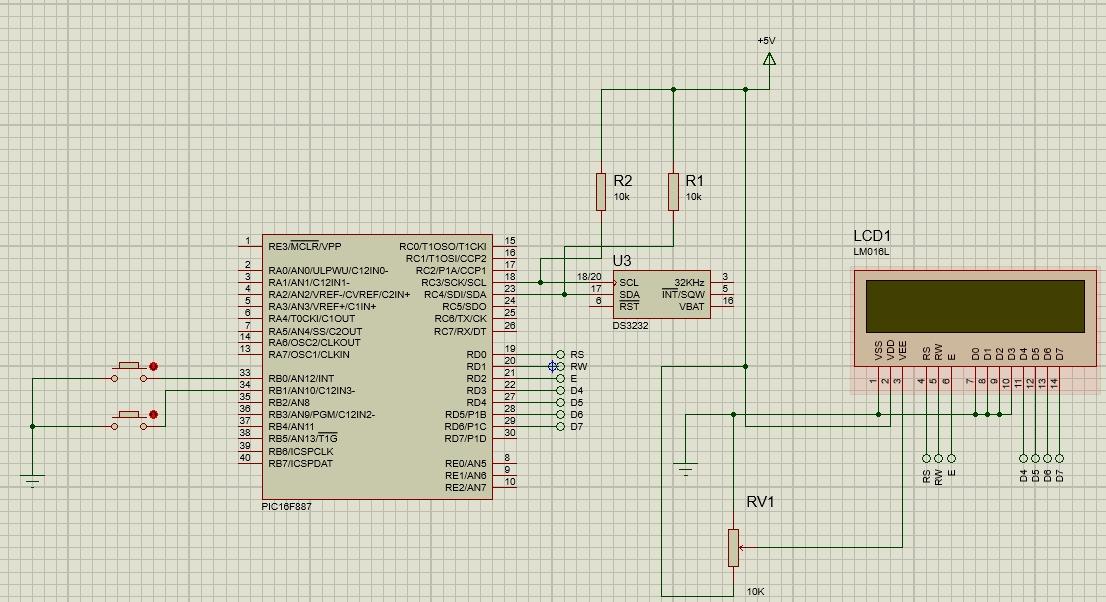Click the D7 pin terminal connector
This screenshot has height=602, width=1106.
pyautogui.click(x=561, y=425)
